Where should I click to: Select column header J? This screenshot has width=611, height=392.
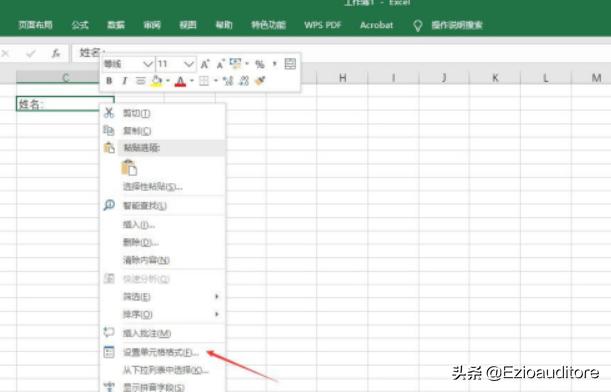pyautogui.click(x=444, y=78)
